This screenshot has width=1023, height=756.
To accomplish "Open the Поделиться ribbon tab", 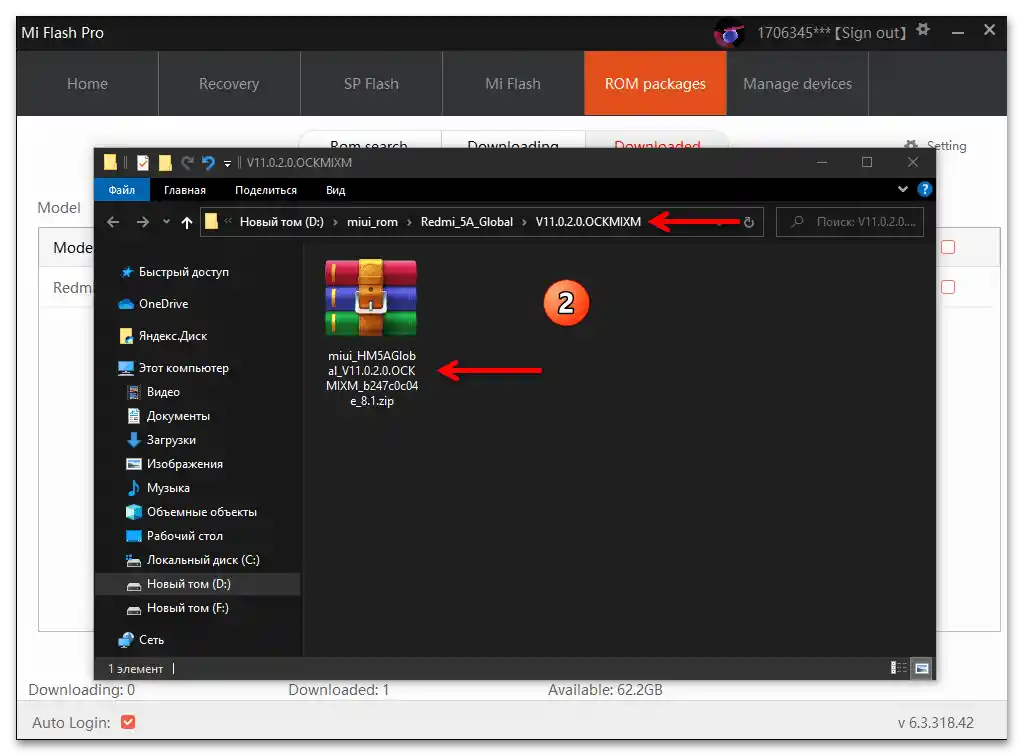I will point(266,190).
